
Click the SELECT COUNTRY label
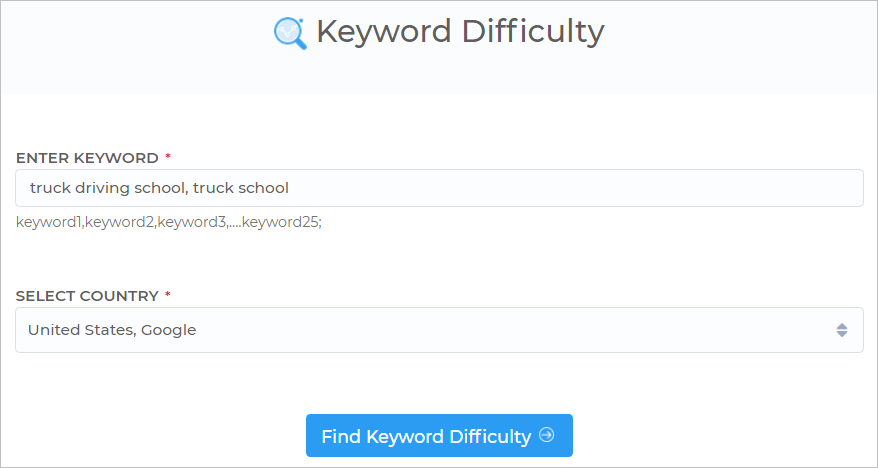click(x=87, y=296)
